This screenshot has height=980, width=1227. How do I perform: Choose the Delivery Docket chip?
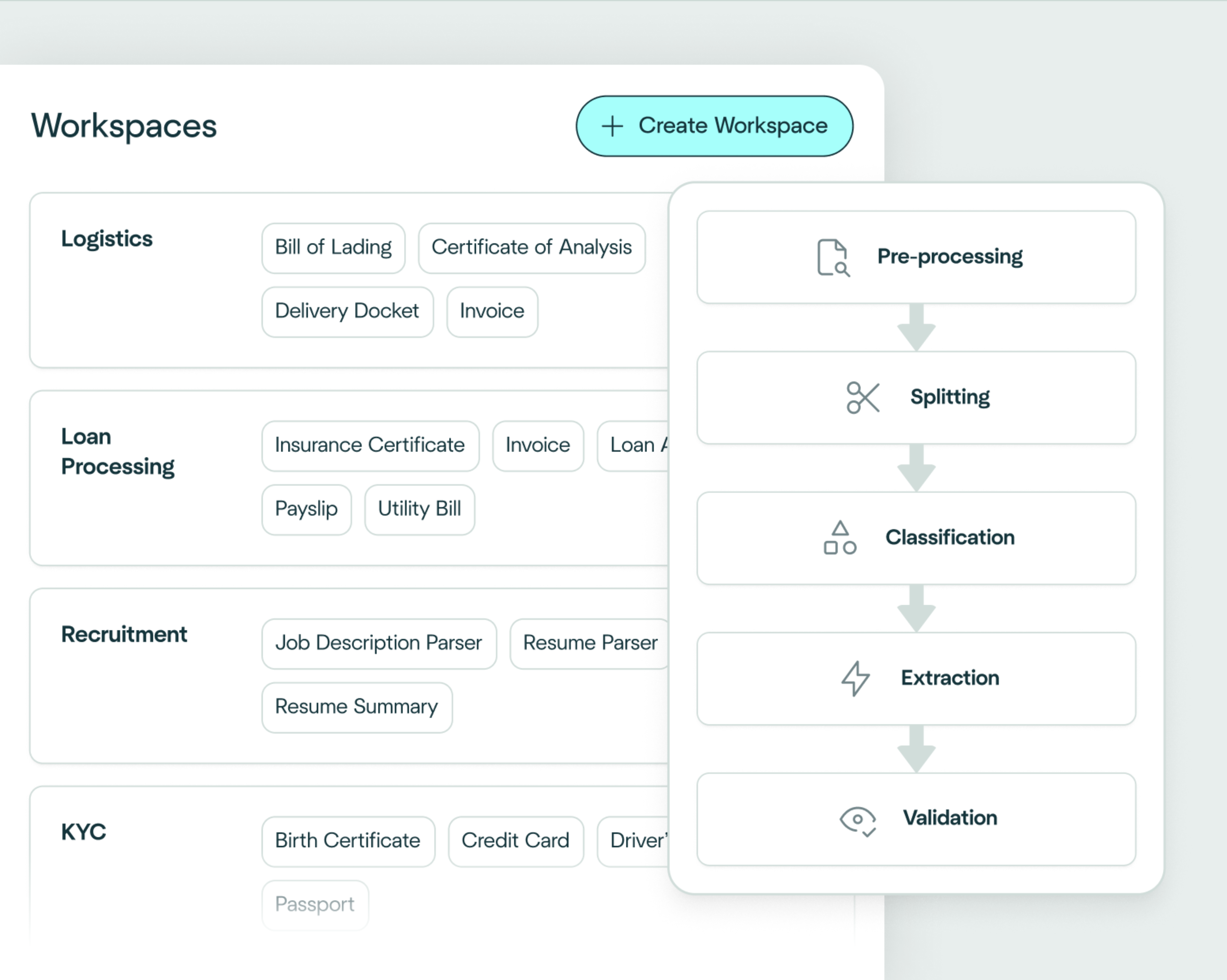tap(347, 311)
